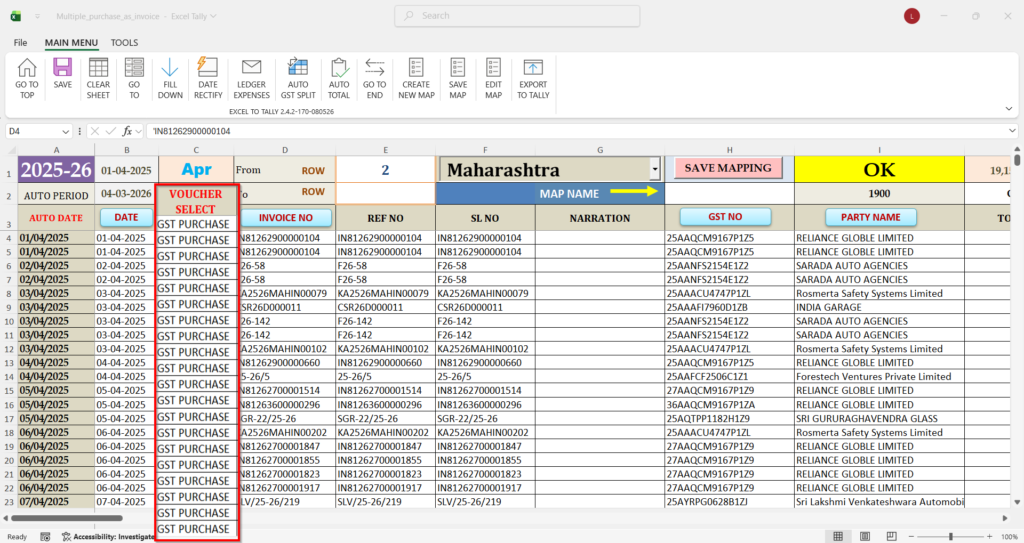Select the Apr month cell
Viewport: 1024px width, 543px height.
point(196,170)
